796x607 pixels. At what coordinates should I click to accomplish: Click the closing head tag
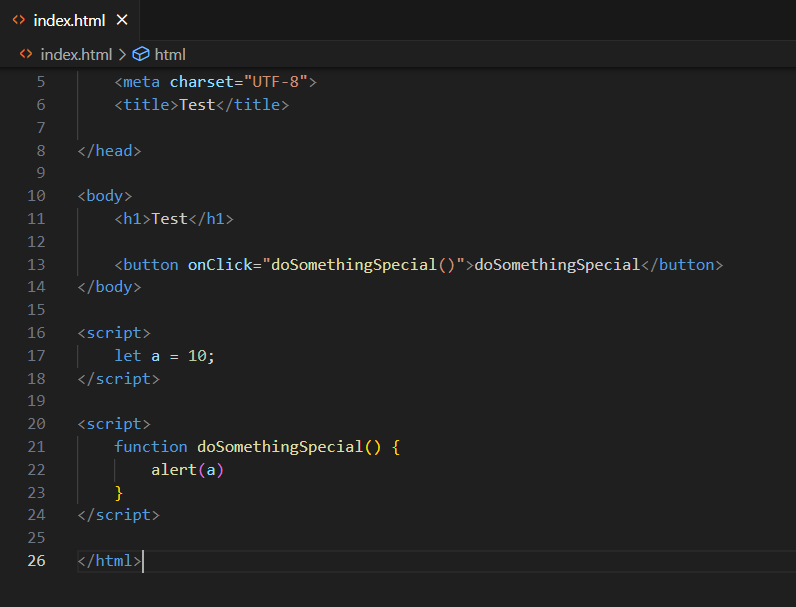click(109, 151)
